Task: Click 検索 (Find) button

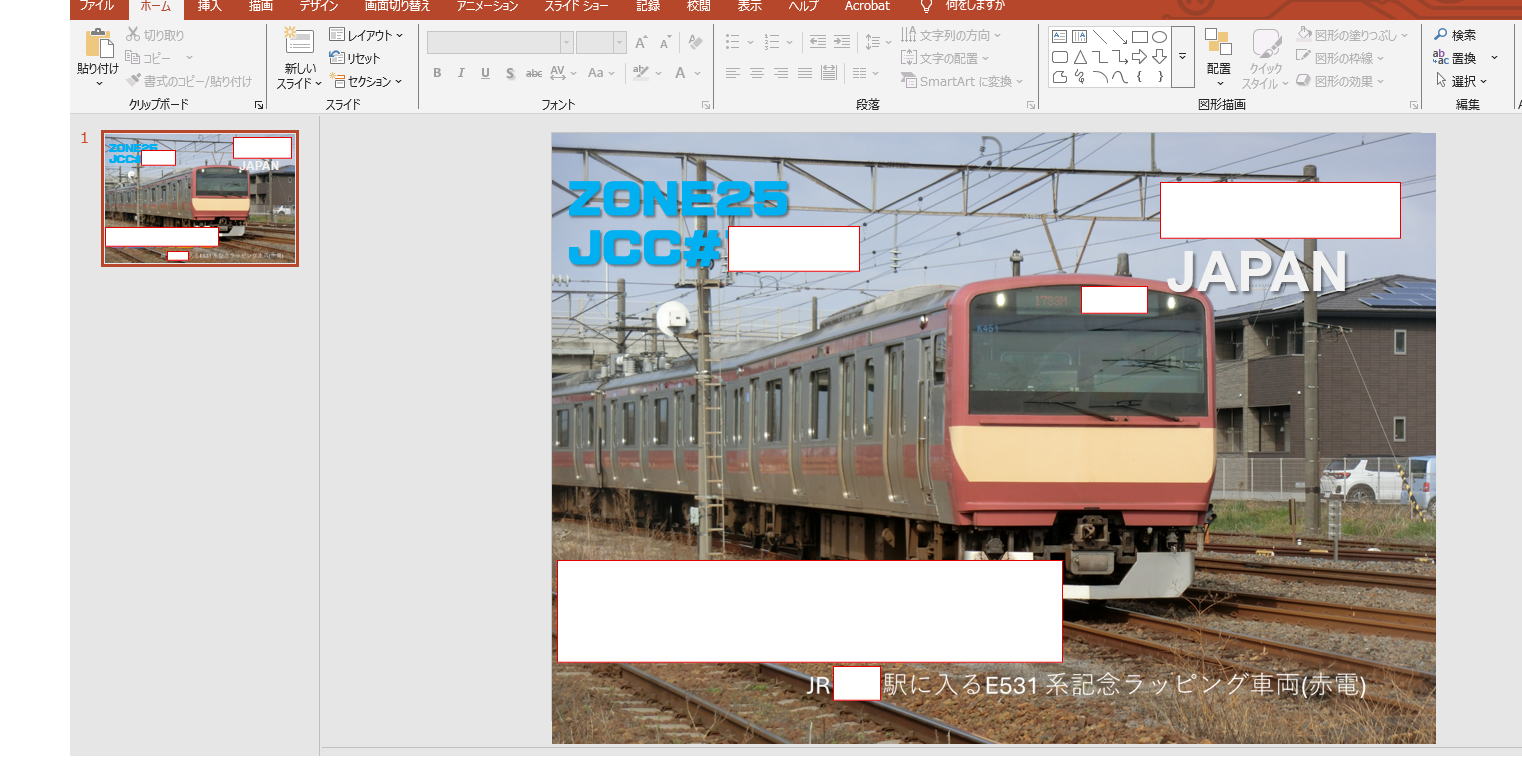Action: tap(1455, 35)
